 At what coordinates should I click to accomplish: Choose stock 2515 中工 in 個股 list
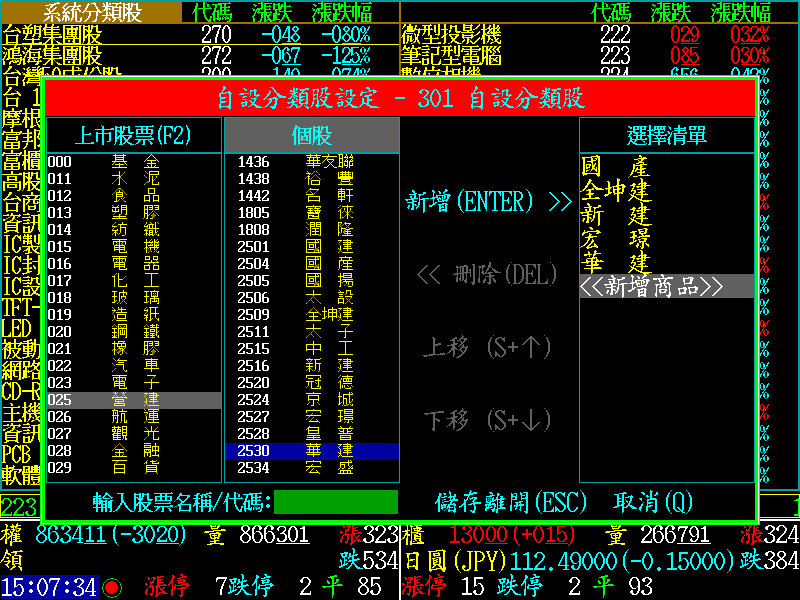[x=311, y=349]
